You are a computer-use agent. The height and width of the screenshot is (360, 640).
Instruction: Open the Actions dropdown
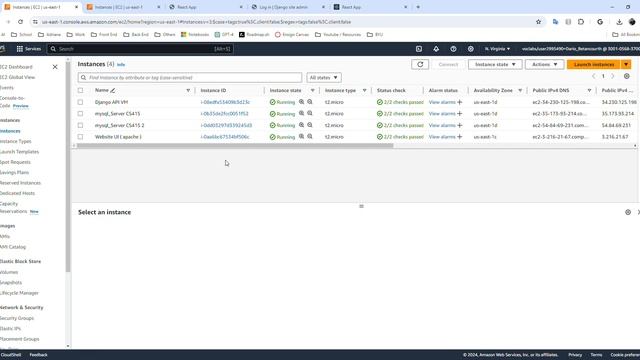pos(544,64)
